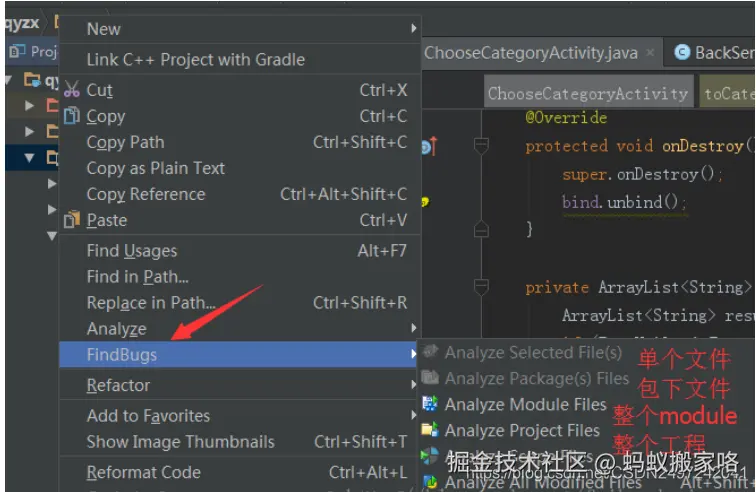Select Reformat Code option

click(143, 473)
